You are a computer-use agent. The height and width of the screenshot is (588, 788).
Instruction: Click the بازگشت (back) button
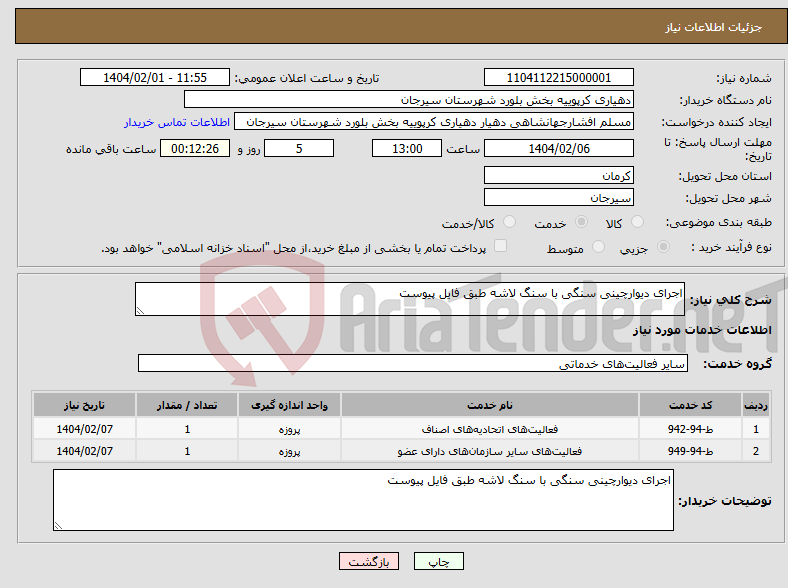[x=369, y=561]
